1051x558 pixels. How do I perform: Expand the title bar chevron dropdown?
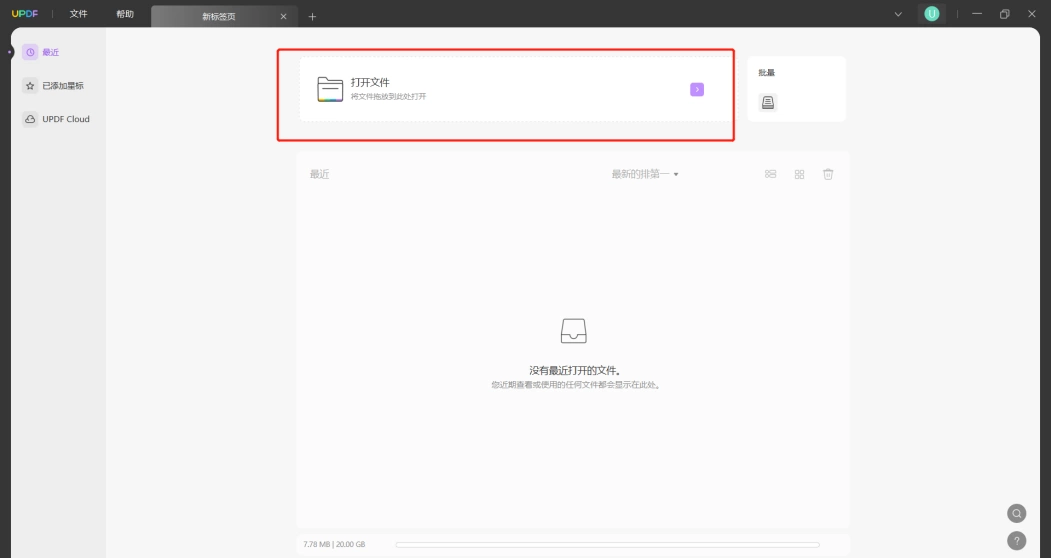[x=898, y=14]
